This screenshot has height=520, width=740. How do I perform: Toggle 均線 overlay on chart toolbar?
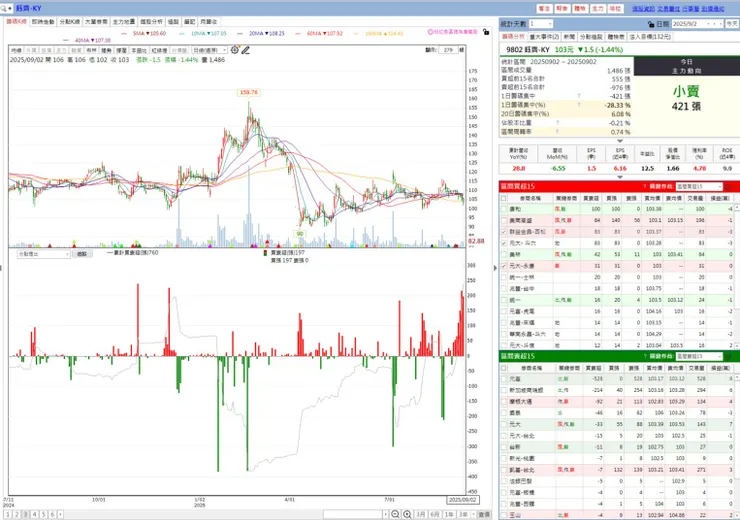coord(17,50)
